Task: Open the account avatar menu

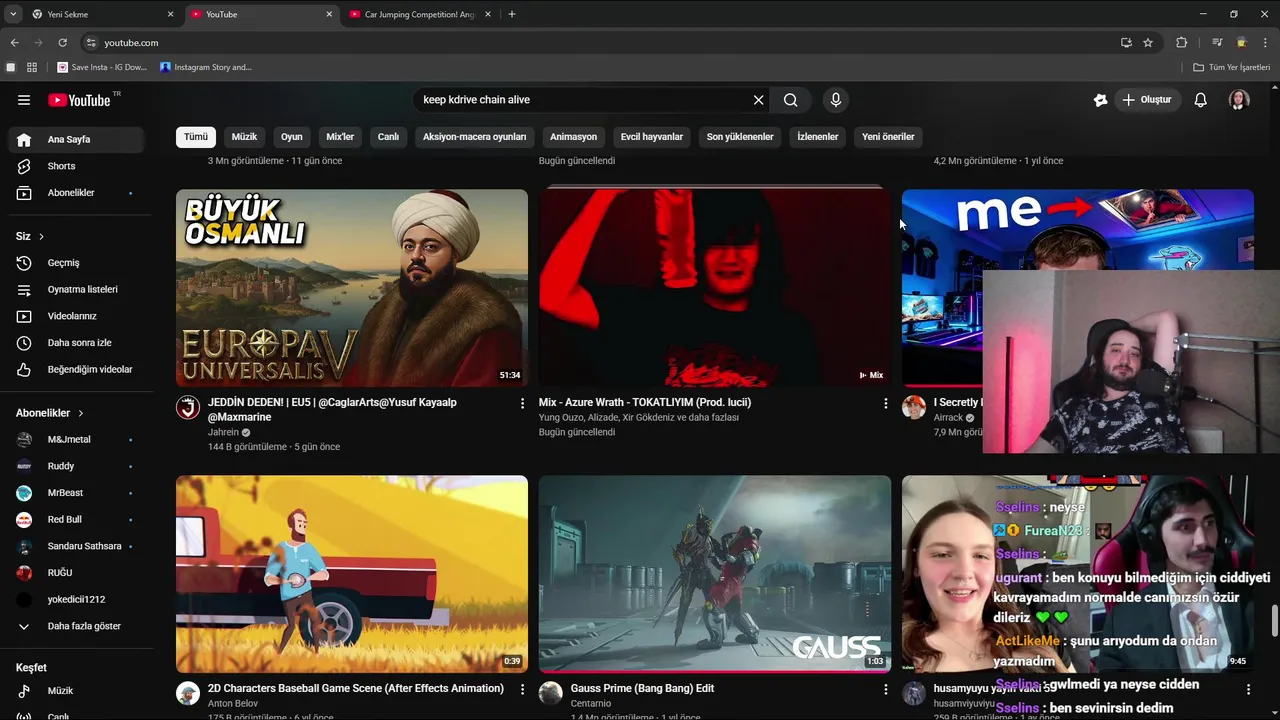Action: click(1239, 100)
